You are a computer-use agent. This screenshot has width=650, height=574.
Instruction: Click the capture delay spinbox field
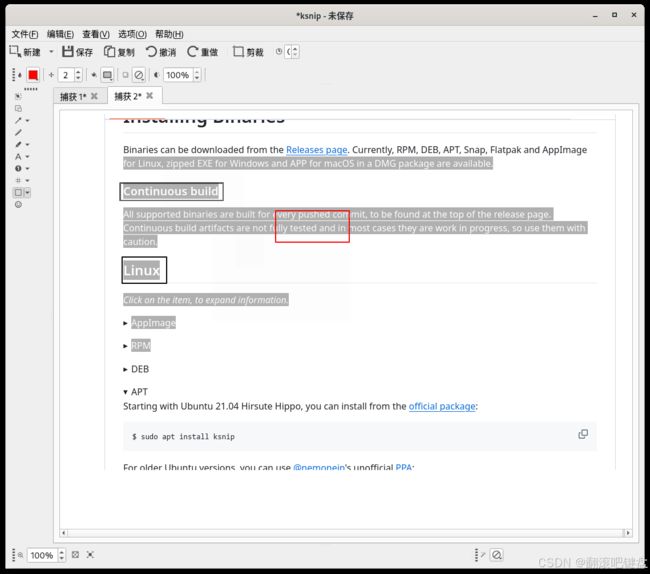point(289,52)
